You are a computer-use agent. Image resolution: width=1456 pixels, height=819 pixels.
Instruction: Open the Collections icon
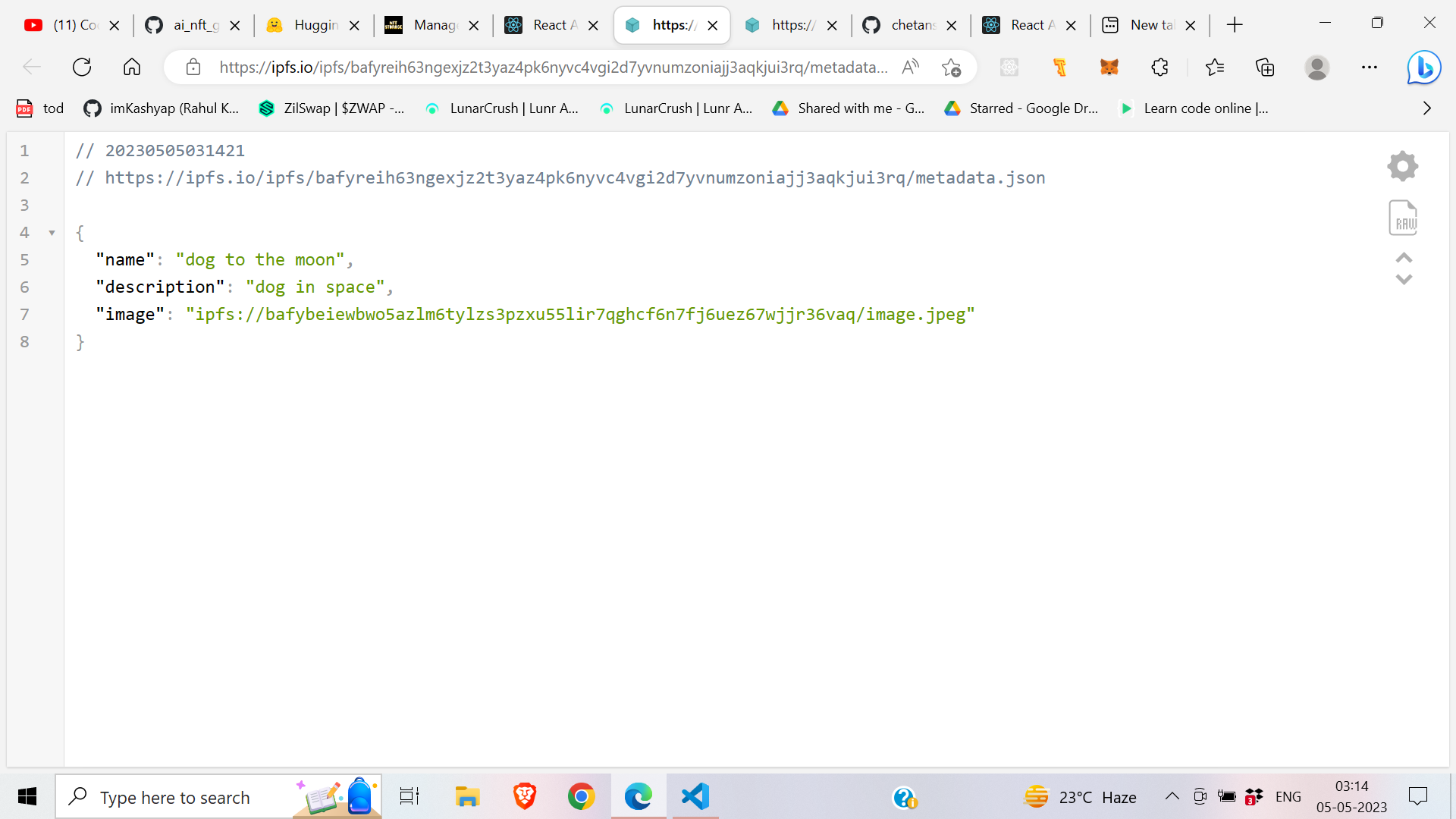point(1265,67)
